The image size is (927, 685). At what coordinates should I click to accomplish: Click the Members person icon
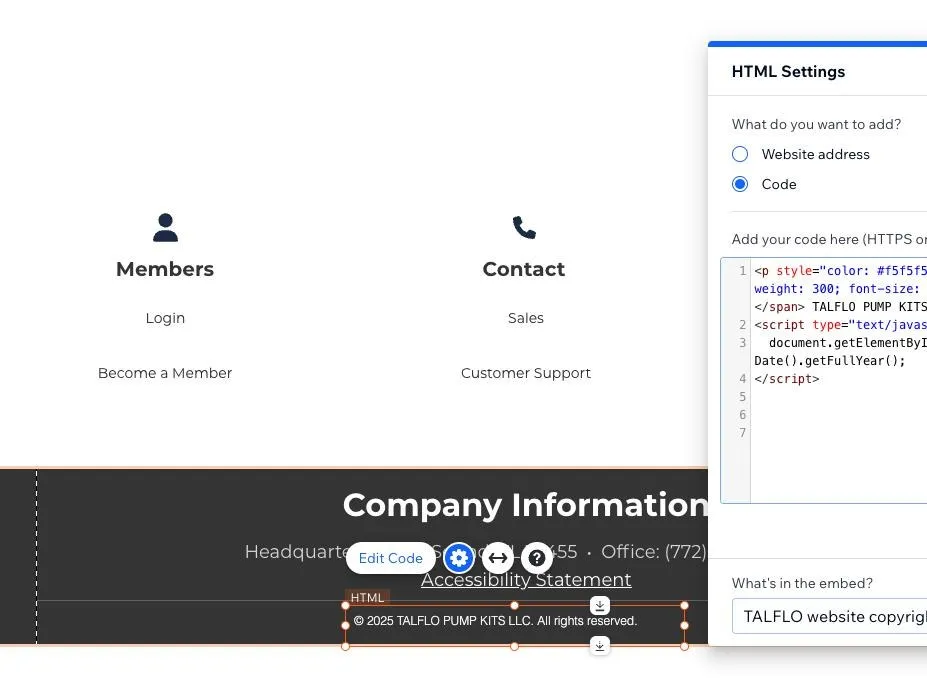166,228
